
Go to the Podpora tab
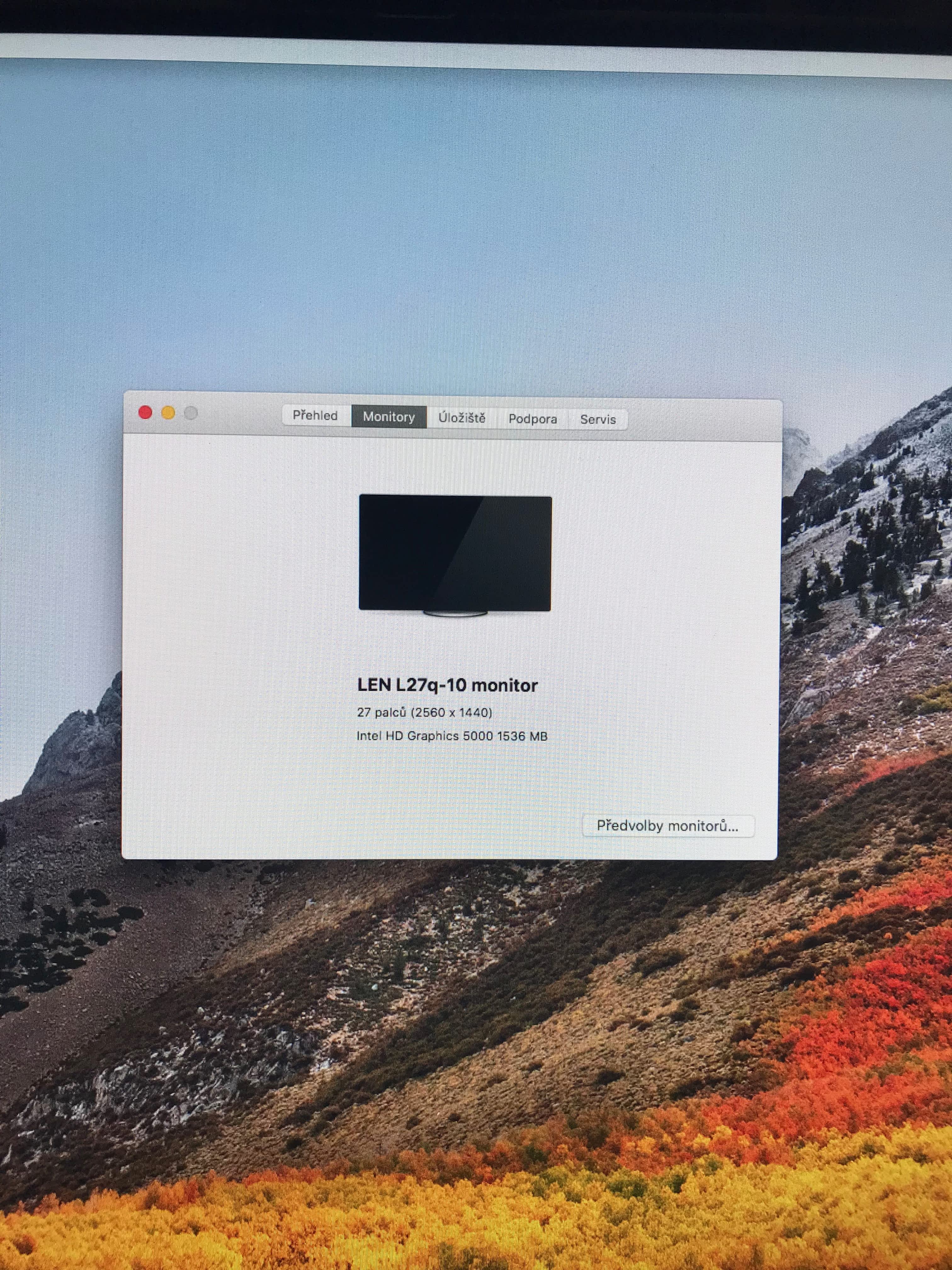(533, 419)
